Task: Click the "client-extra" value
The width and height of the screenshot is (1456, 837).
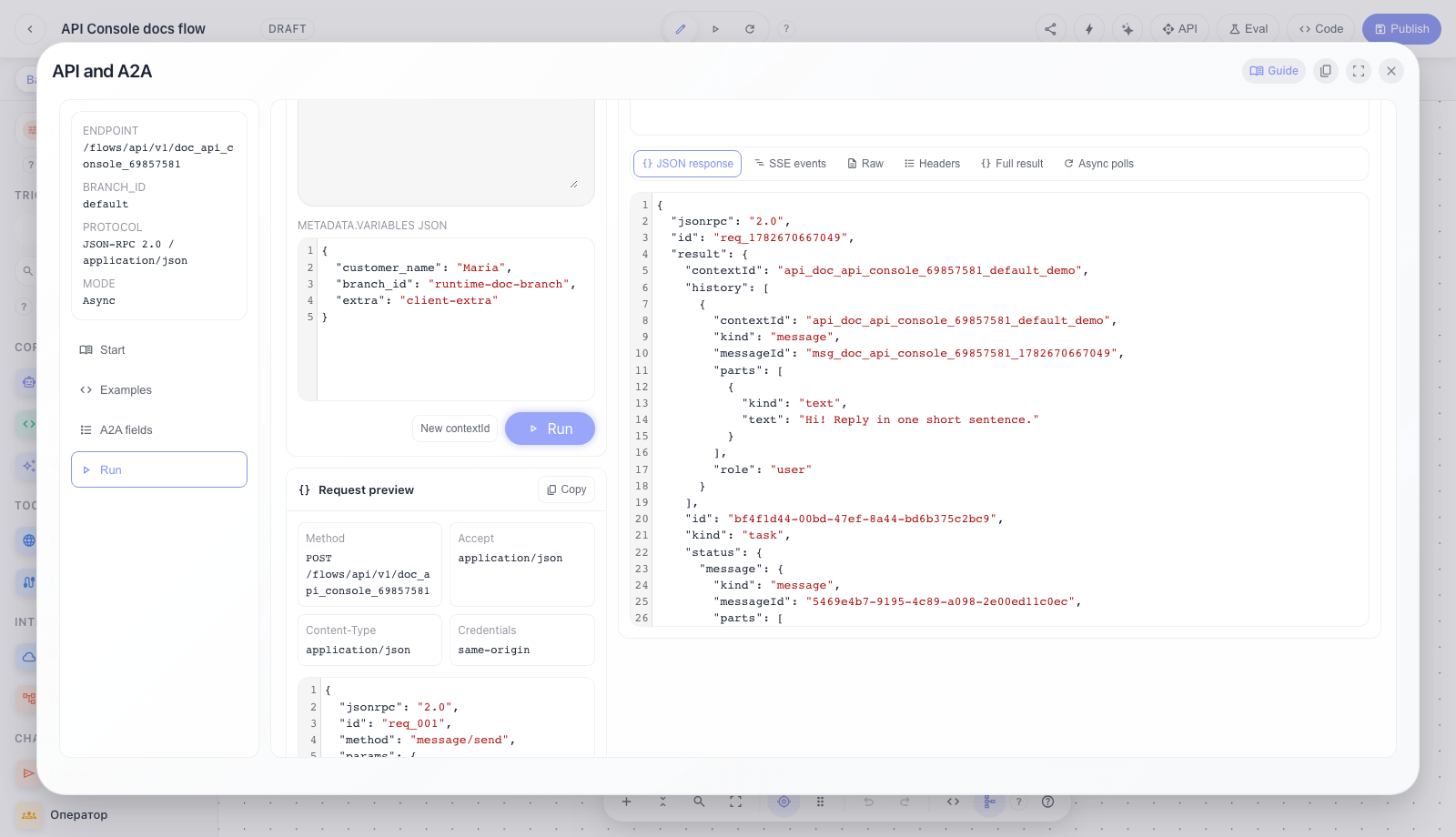Action: click(x=449, y=300)
